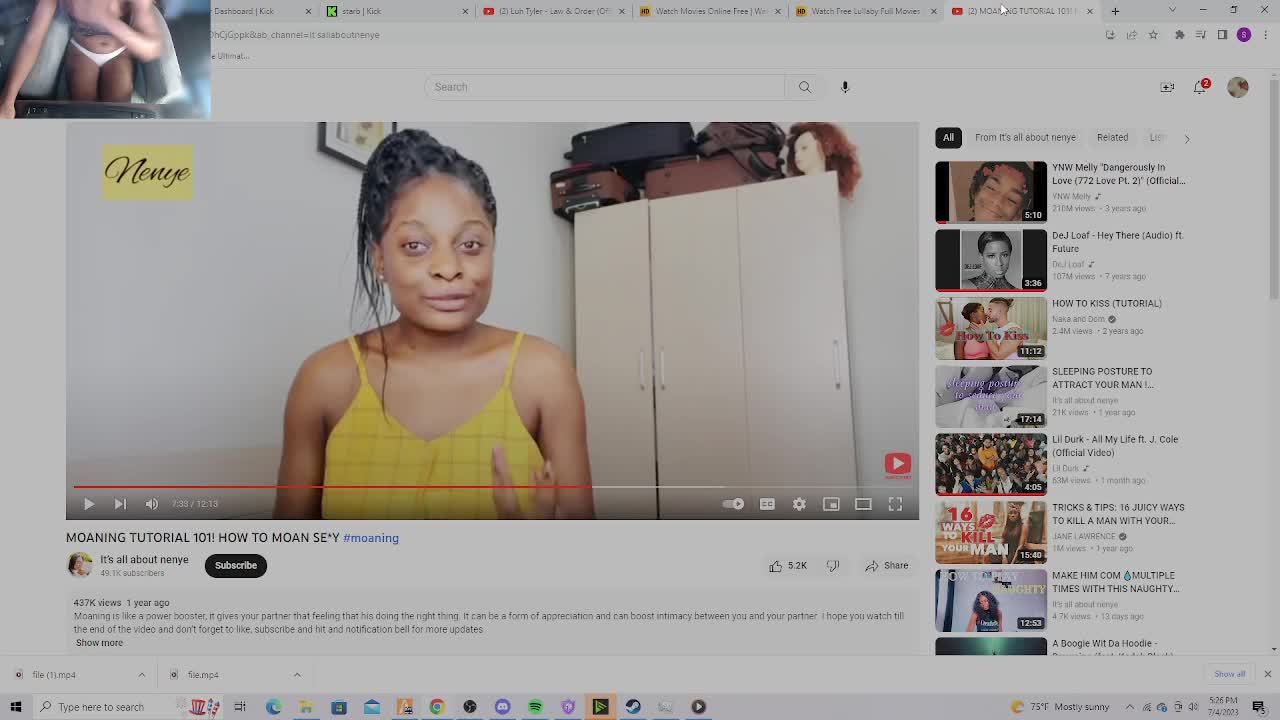Dislike this video
This screenshot has width=1280, height=720.
(x=833, y=566)
